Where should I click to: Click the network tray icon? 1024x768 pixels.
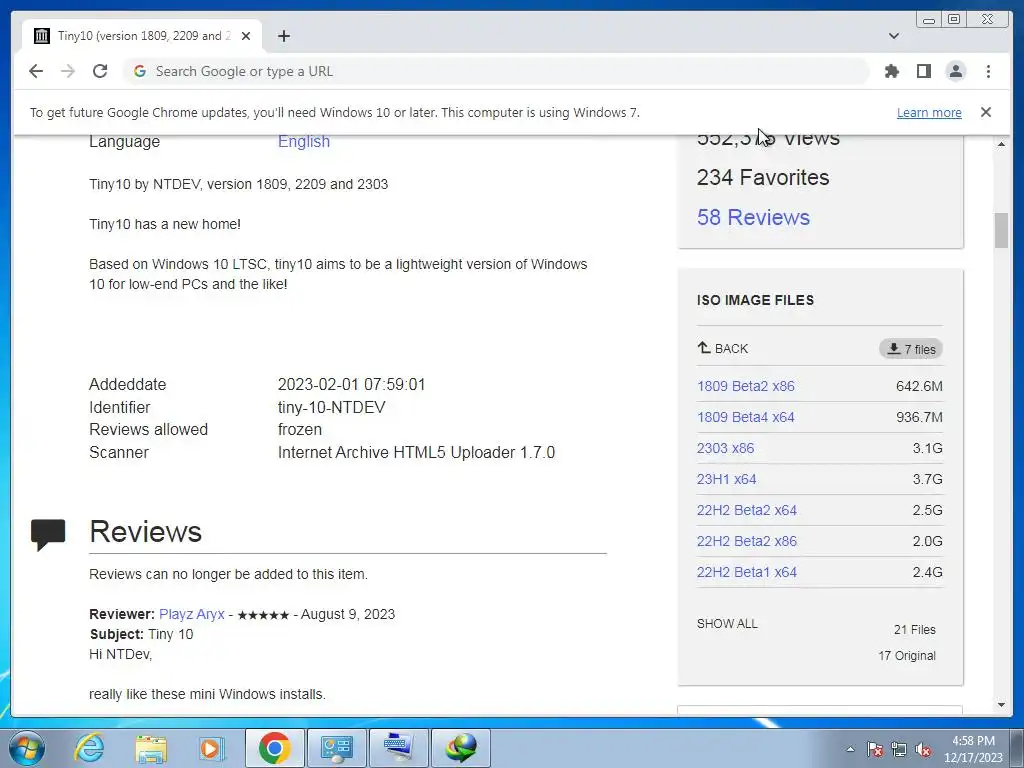tap(899, 749)
